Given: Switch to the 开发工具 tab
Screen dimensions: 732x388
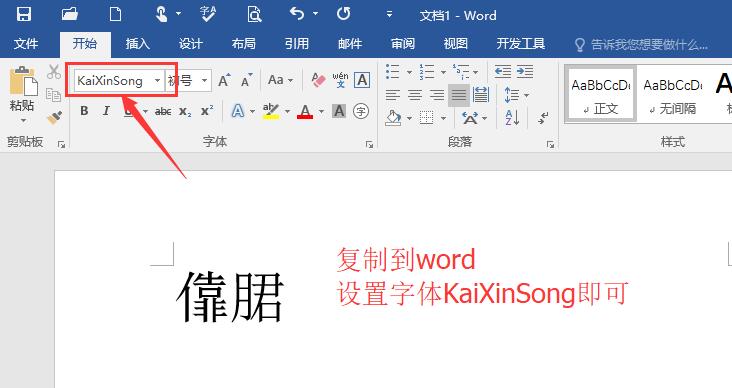Looking at the screenshot, I should tap(521, 44).
